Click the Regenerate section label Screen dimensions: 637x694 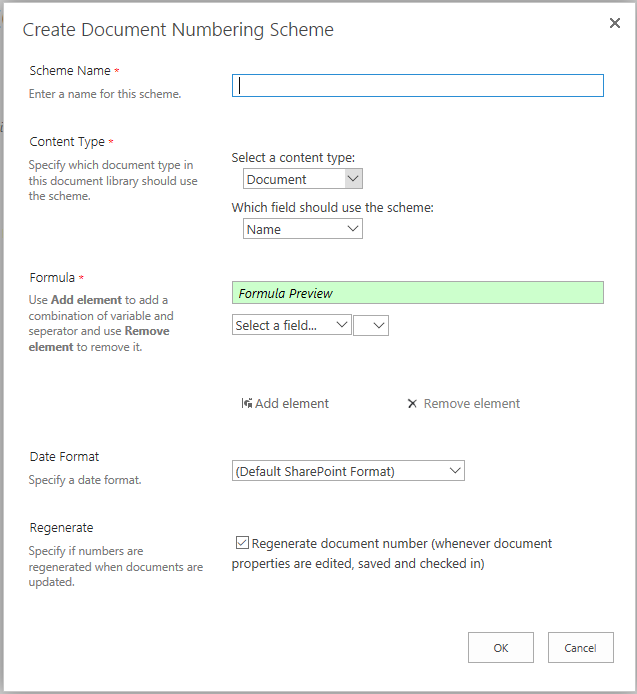[x=61, y=528]
